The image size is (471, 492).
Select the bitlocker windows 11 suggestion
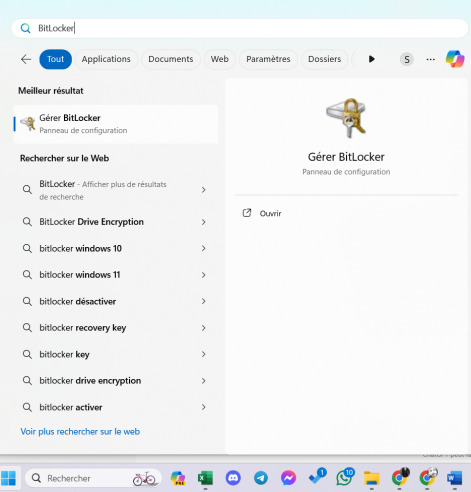pos(116,275)
